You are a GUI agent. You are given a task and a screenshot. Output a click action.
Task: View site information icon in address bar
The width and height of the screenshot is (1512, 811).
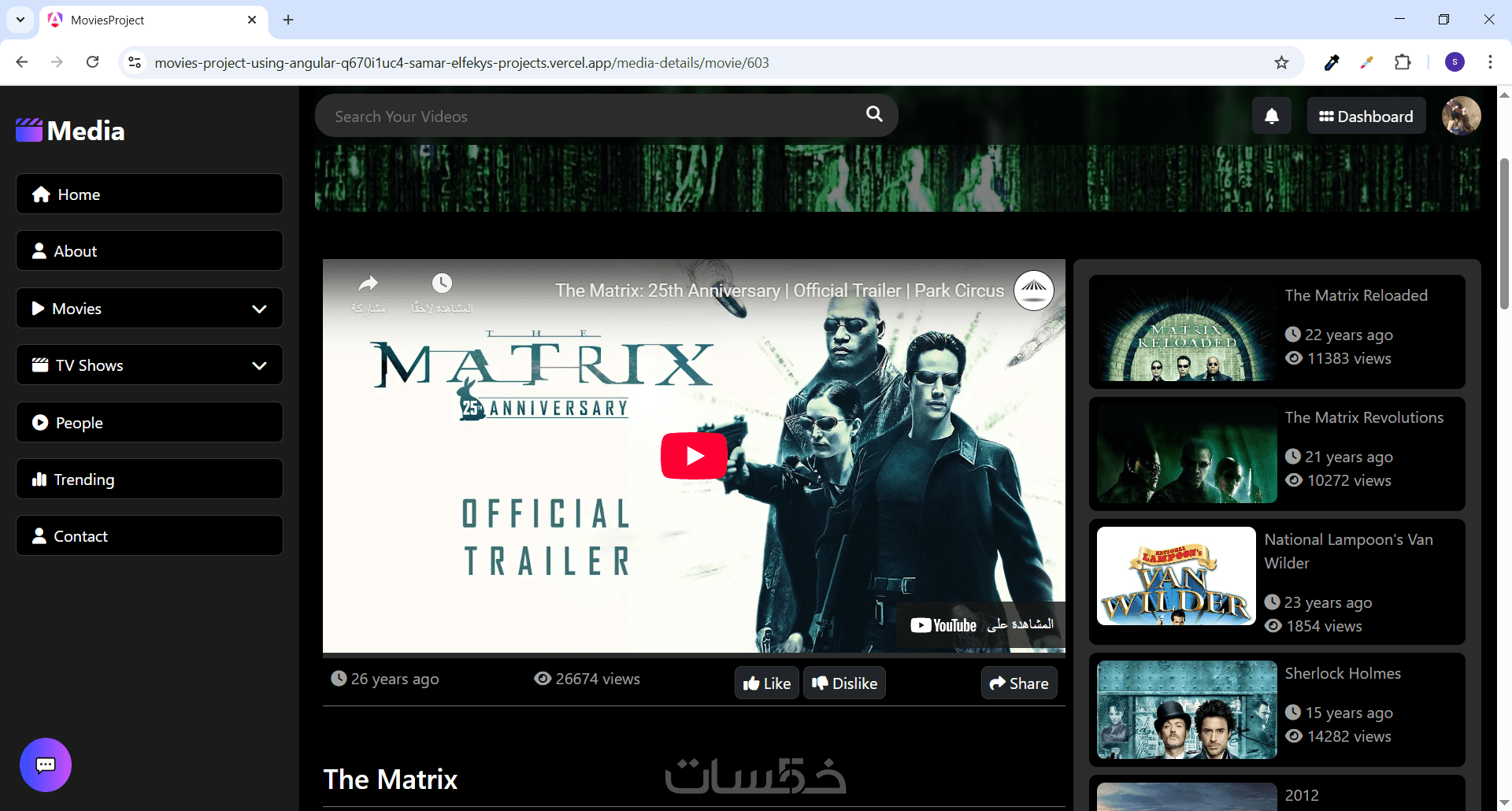[135, 62]
